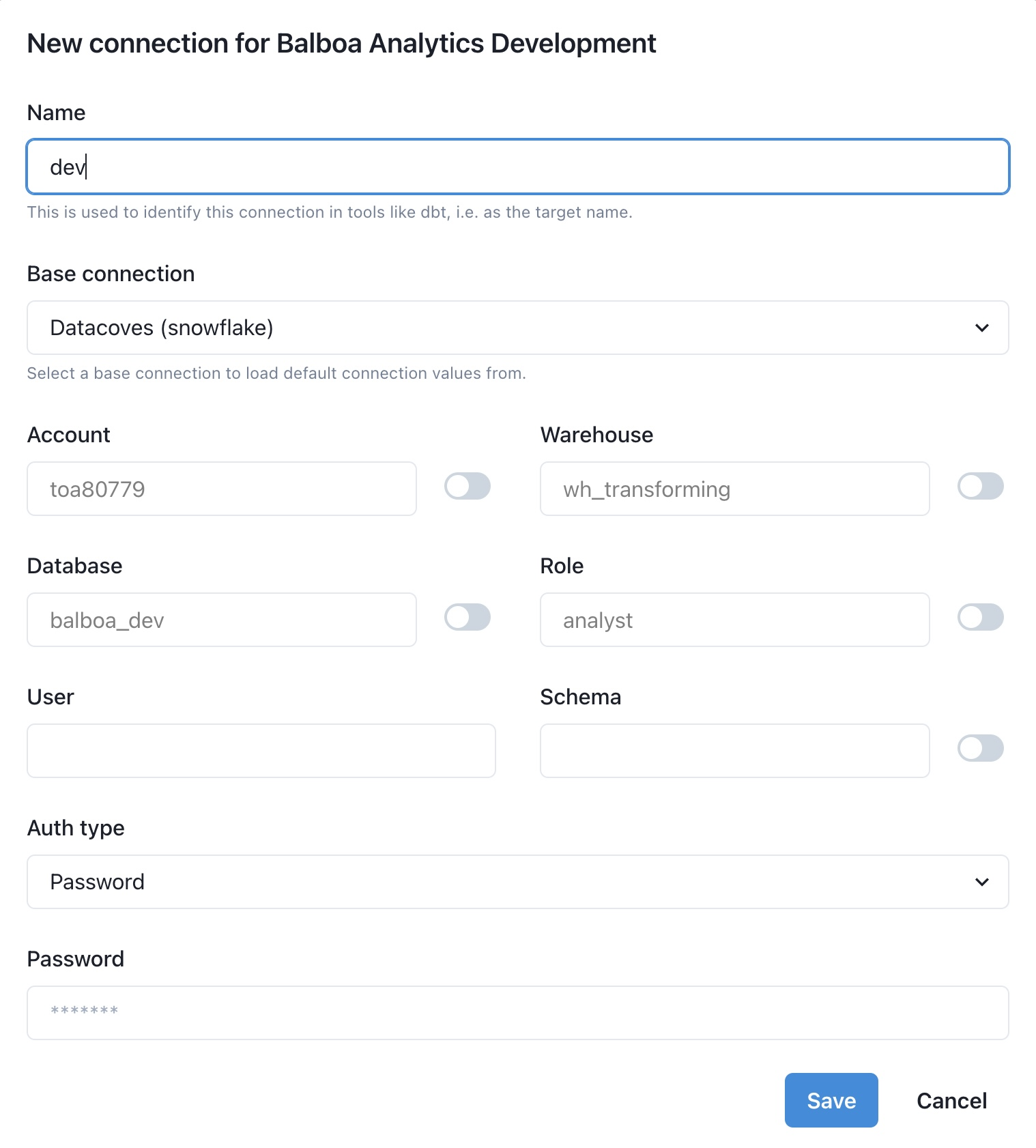Click the empty Schema input field
Screen dimensions: 1036x1148
pyautogui.click(x=735, y=751)
